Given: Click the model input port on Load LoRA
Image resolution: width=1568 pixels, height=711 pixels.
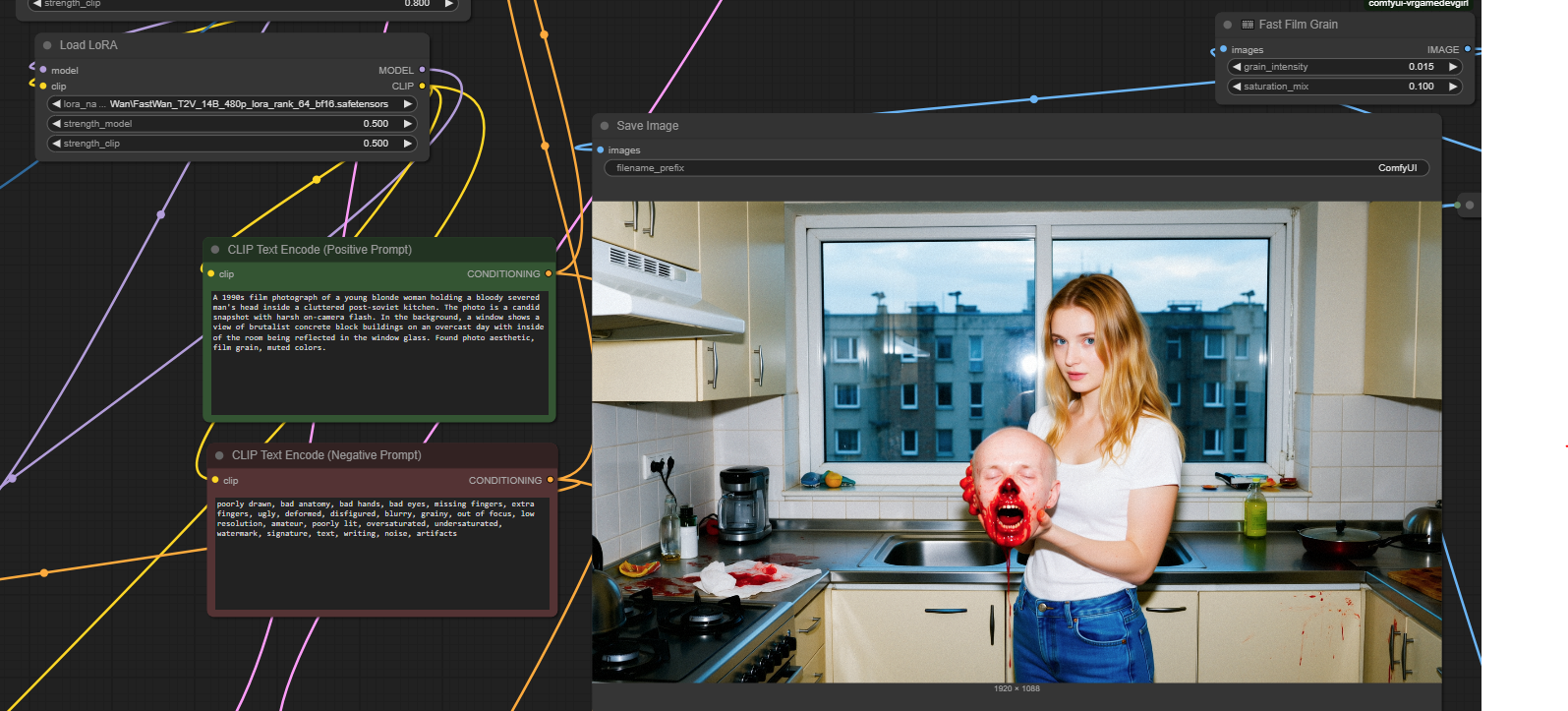Looking at the screenshot, I should tap(43, 70).
